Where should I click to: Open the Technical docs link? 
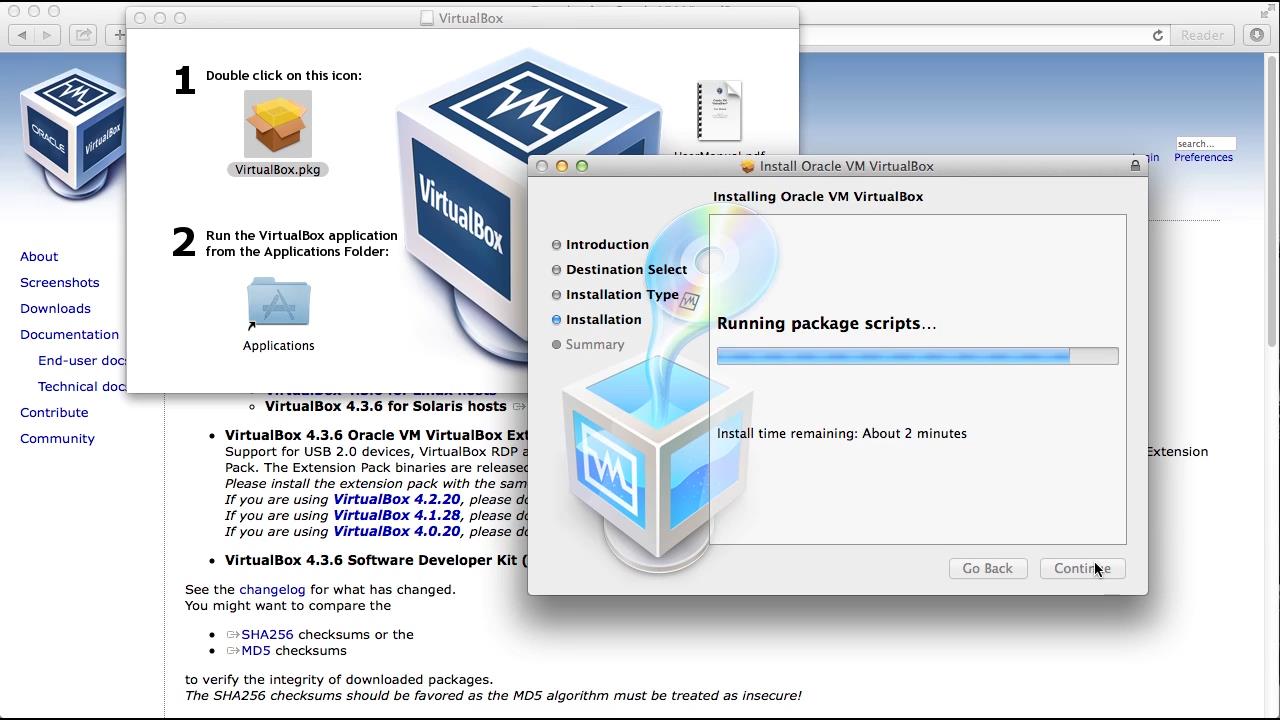coord(82,386)
